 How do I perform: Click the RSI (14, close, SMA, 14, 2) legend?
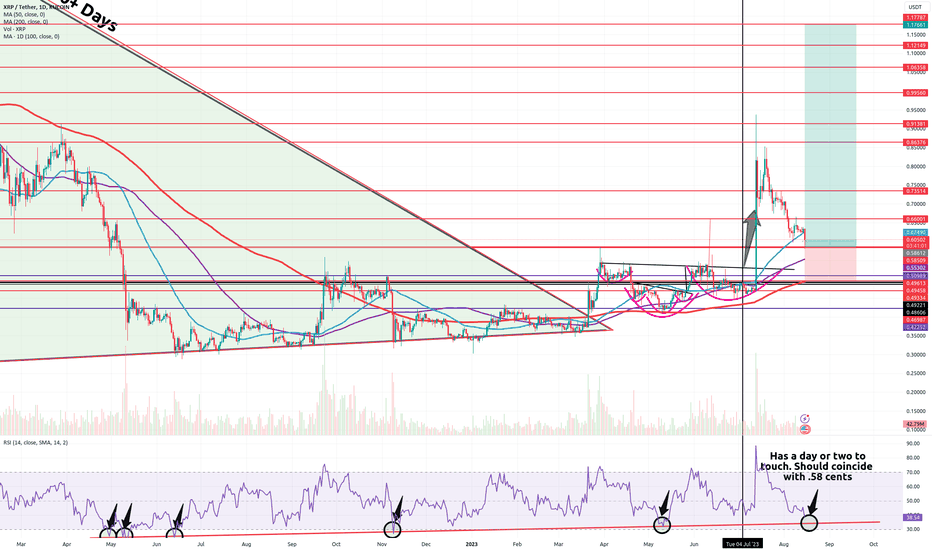click(36, 442)
